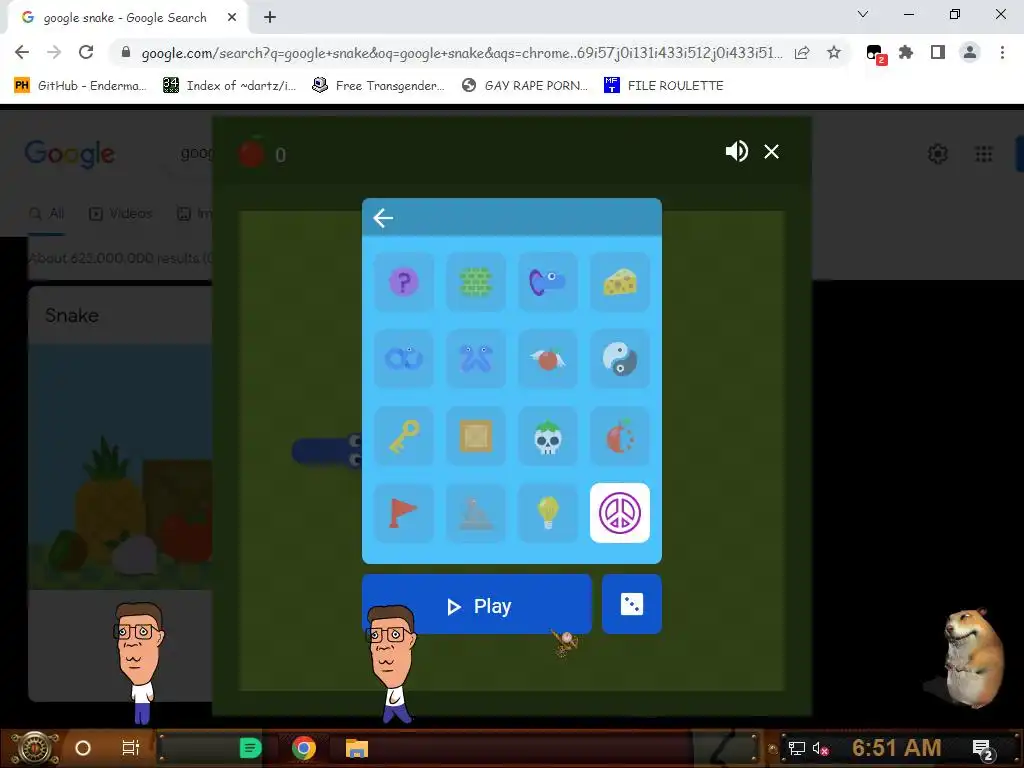Select the infinity loop snake mode
This screenshot has height=768, width=1024.
tap(404, 359)
